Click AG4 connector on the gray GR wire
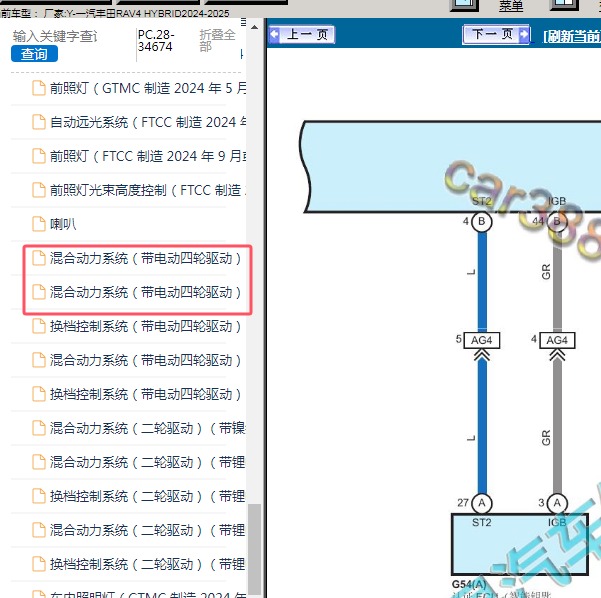Image resolution: width=601 pixels, height=598 pixels. click(x=557, y=340)
